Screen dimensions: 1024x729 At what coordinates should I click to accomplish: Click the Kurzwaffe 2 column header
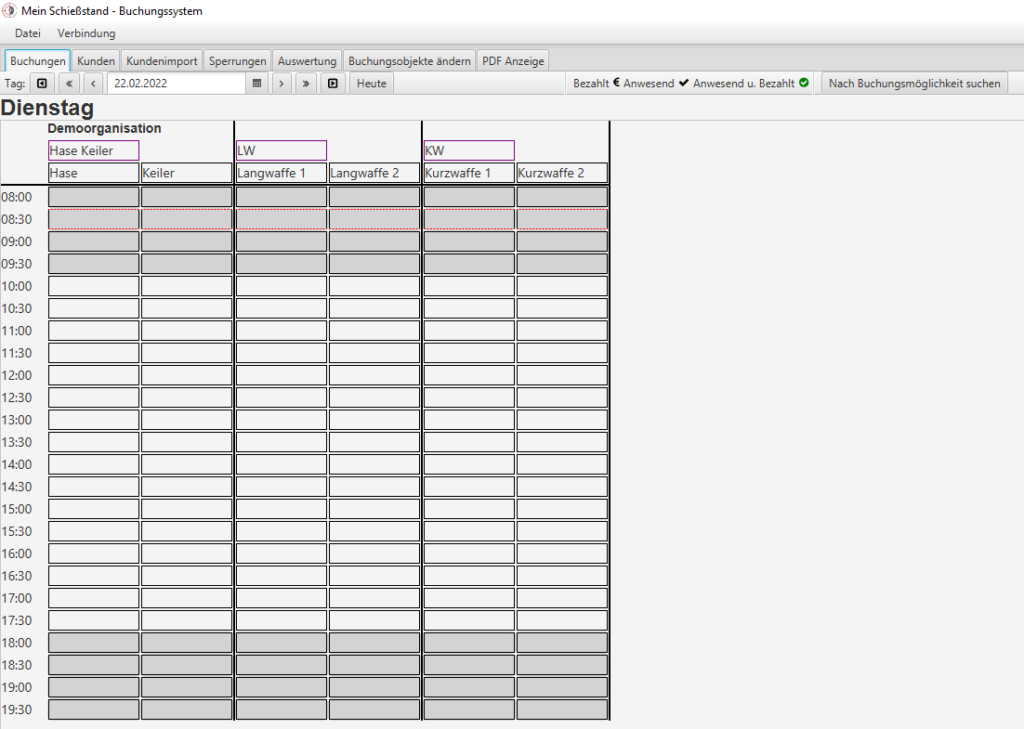[562, 173]
